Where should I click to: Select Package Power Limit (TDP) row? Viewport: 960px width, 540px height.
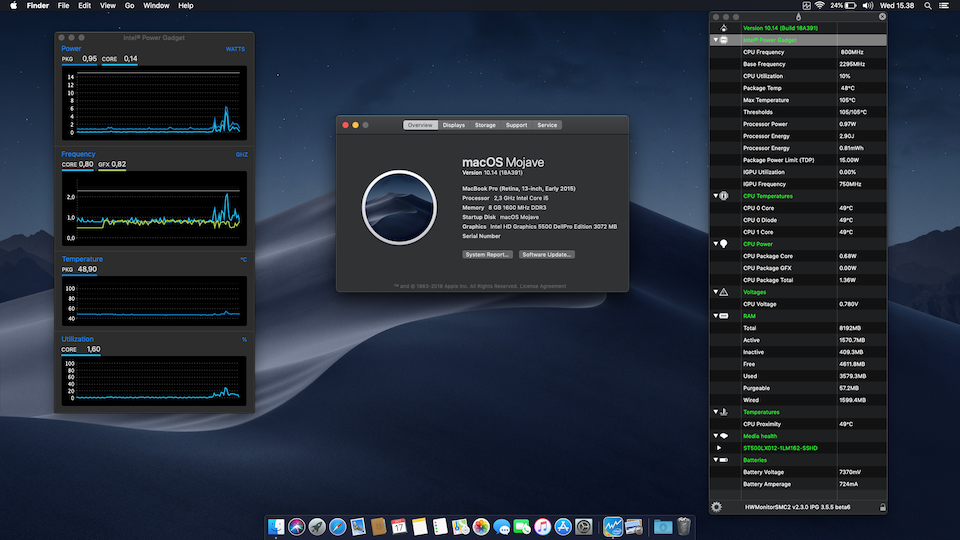[x=798, y=160]
